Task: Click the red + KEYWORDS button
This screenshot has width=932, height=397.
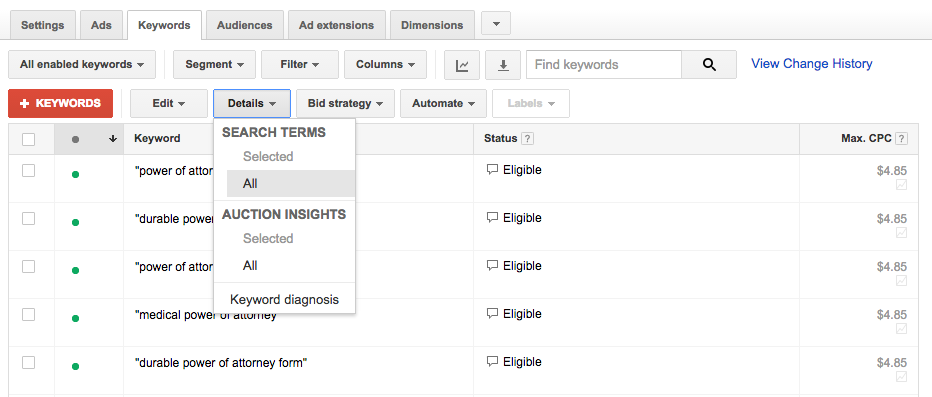Action: point(61,103)
